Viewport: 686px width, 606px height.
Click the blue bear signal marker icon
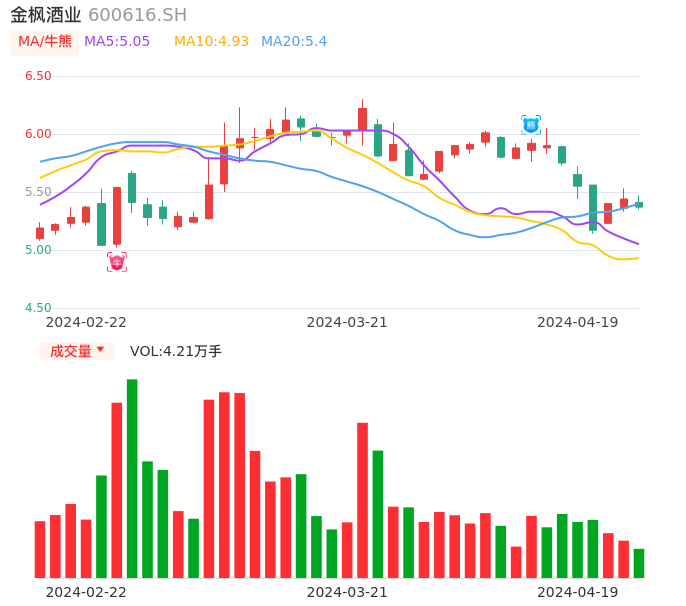[x=531, y=125]
